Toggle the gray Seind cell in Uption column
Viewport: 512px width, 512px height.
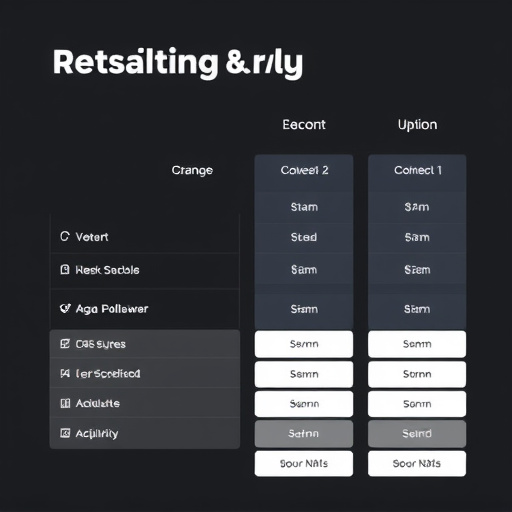pos(417,433)
